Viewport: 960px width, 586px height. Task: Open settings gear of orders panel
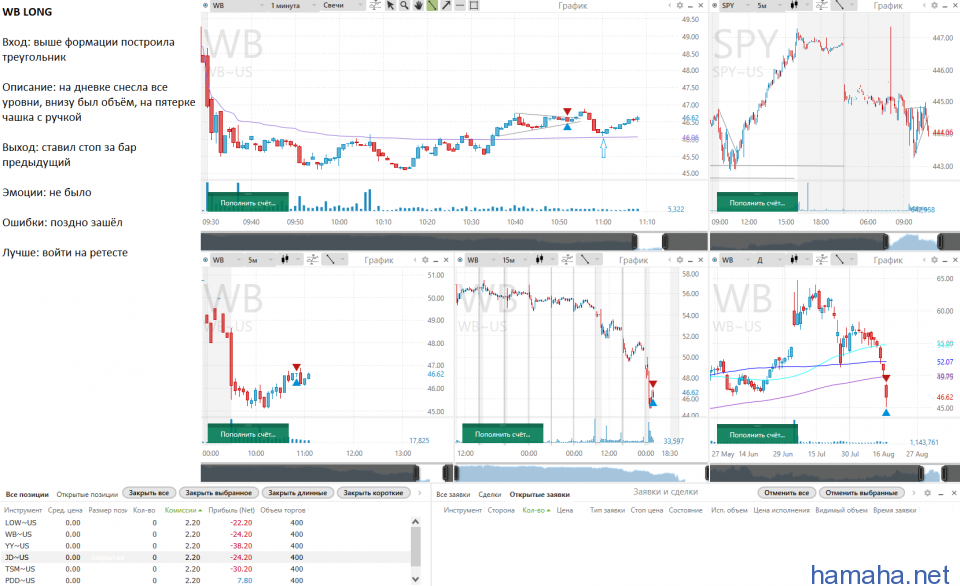(927, 493)
